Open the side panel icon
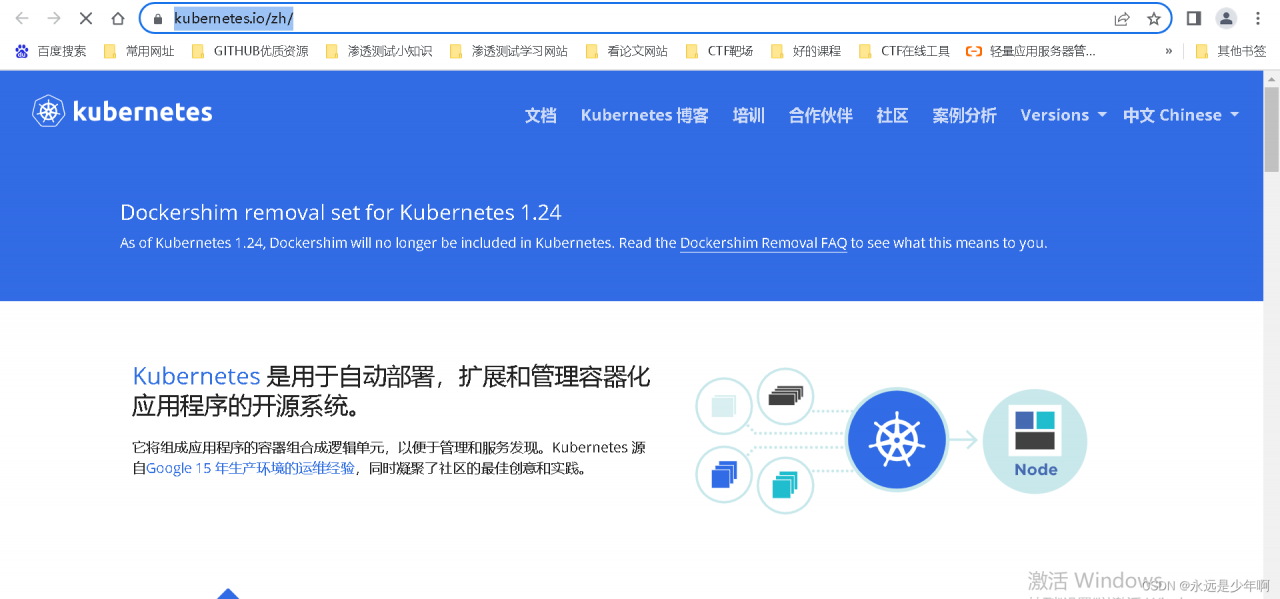 tap(1193, 18)
